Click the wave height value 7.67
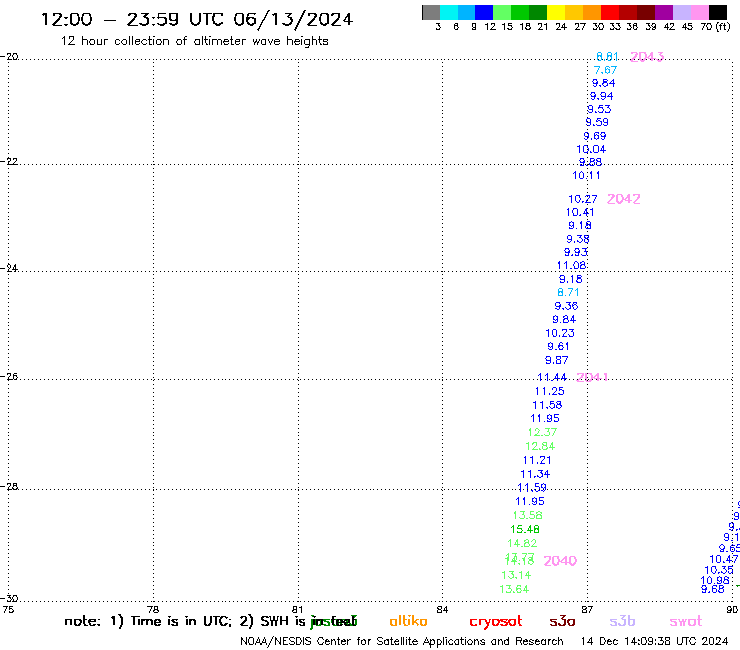Viewport: 740px width, 650px height. point(605,70)
